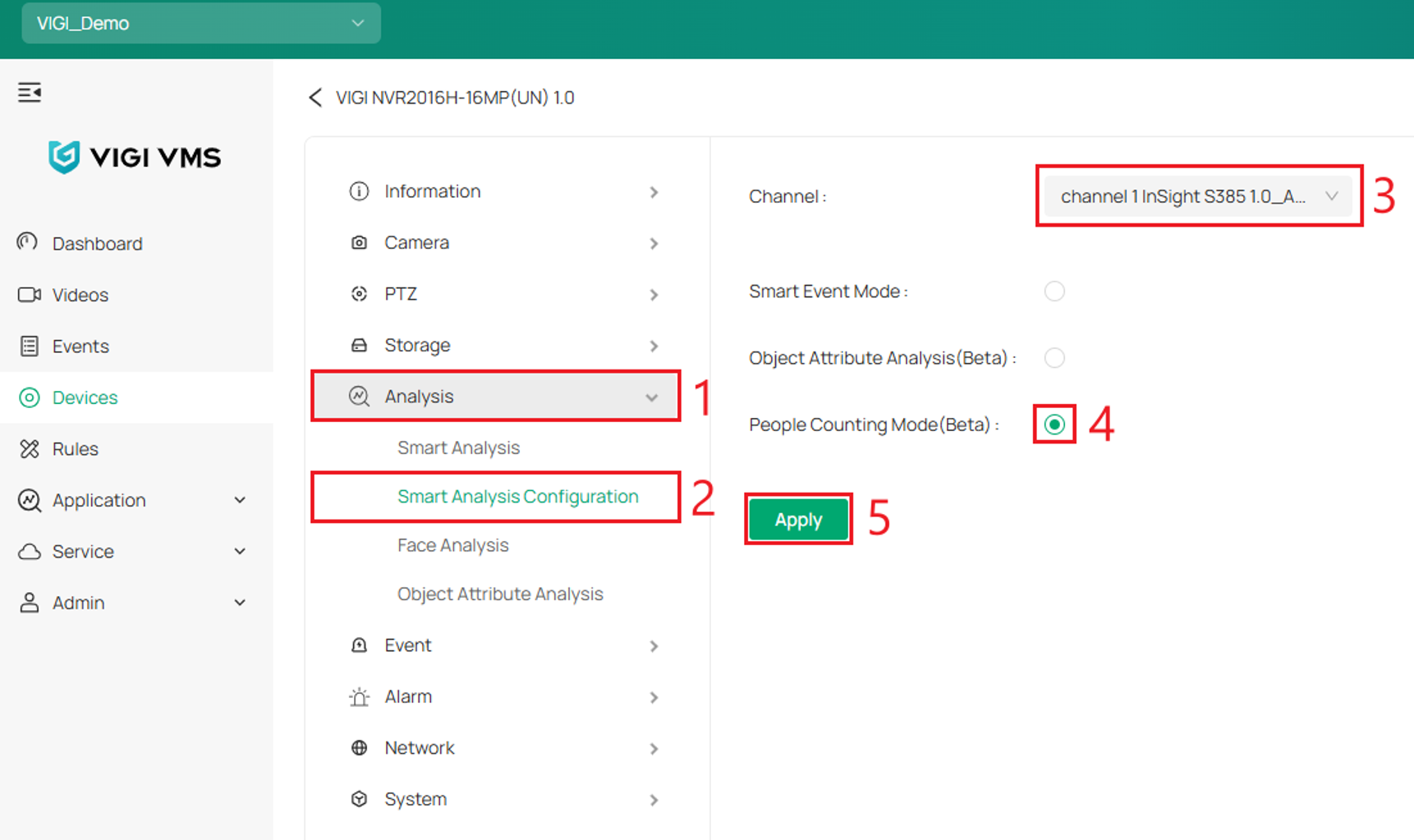This screenshot has height=840, width=1414.
Task: Expand the Storage section arrow
Action: [654, 347]
